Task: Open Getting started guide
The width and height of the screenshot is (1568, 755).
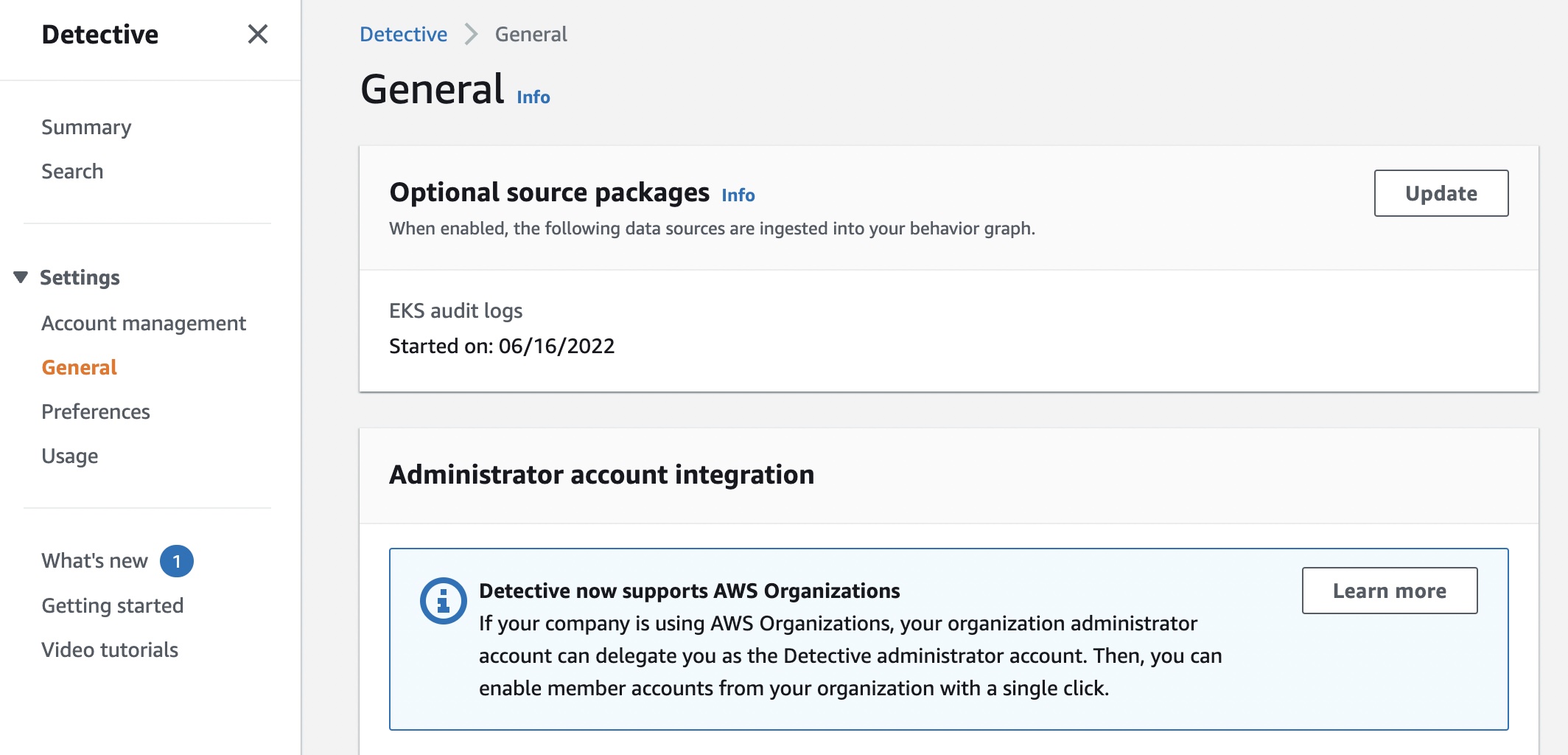Action: [x=113, y=605]
